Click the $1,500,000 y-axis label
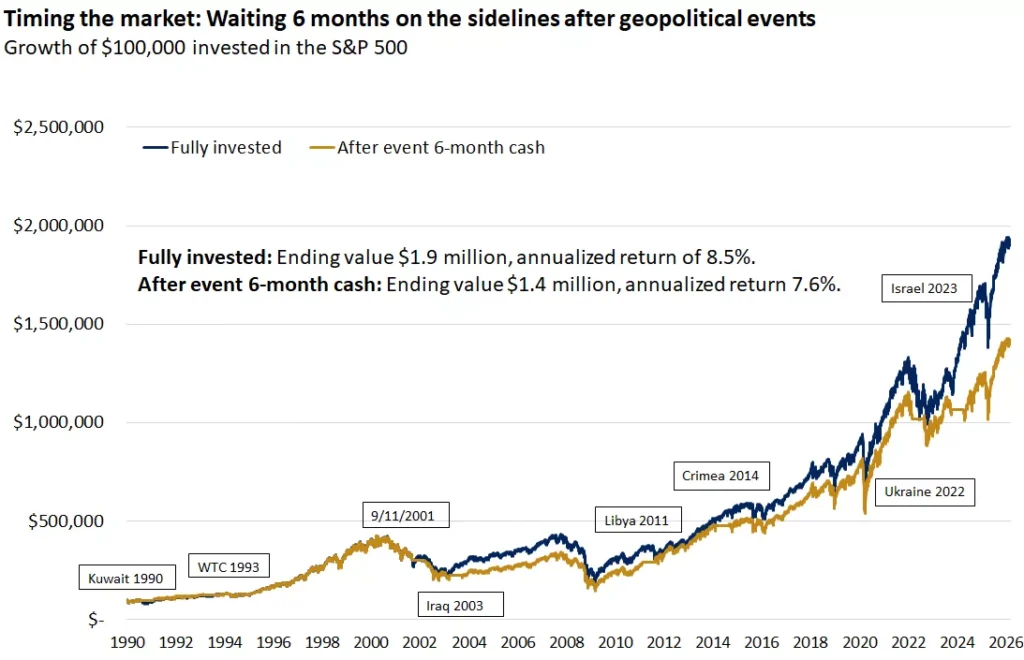 point(59,324)
